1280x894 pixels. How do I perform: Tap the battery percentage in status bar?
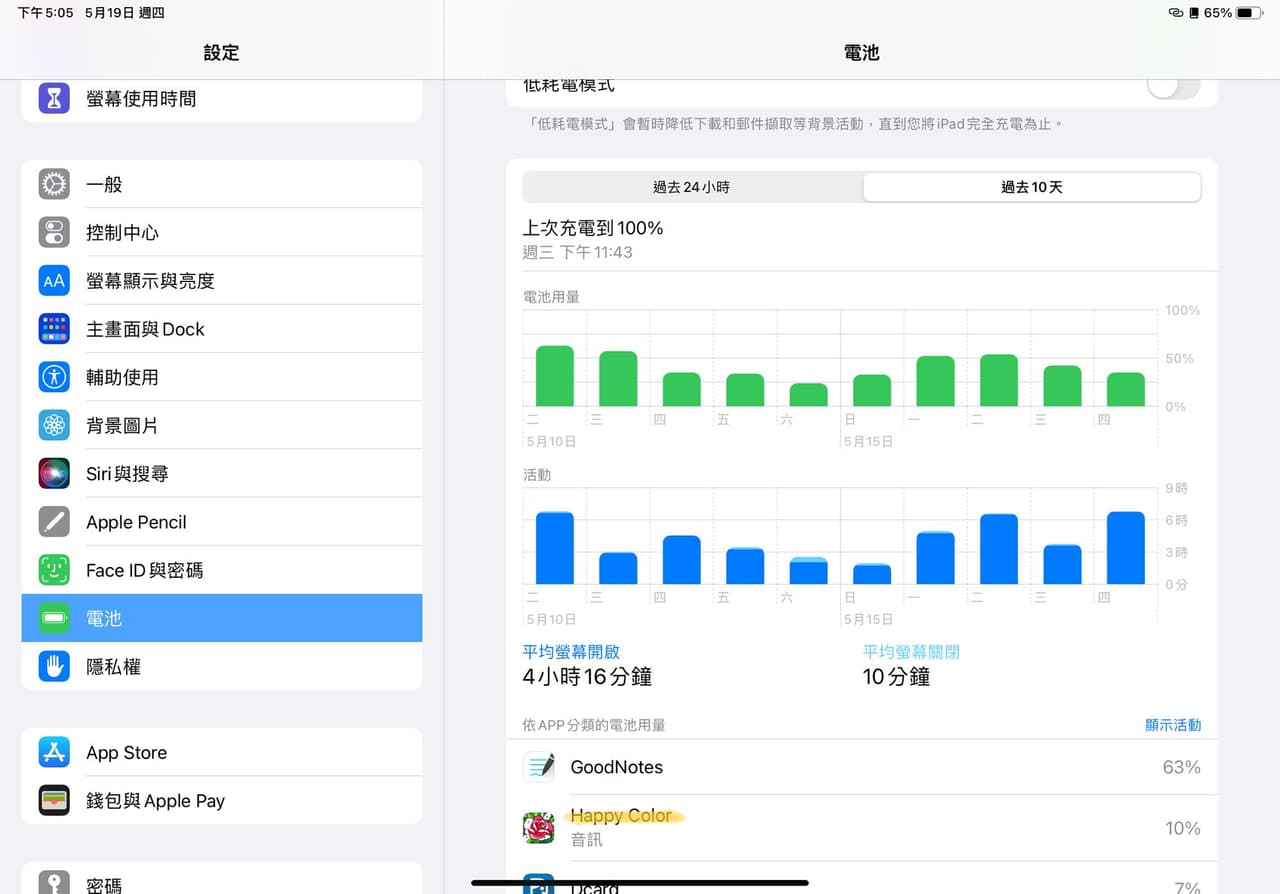point(1217,13)
